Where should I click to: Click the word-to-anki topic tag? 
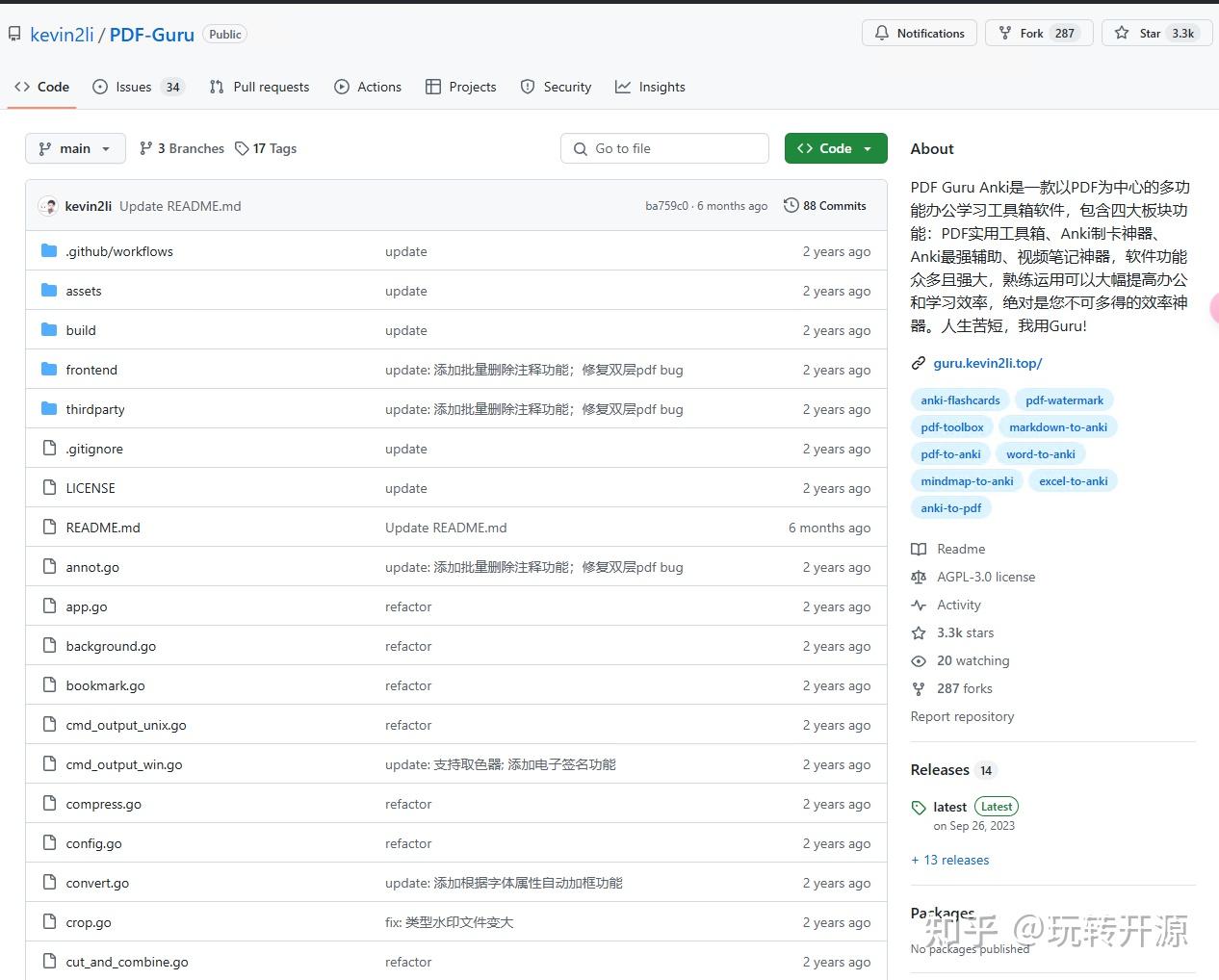[1041, 454]
